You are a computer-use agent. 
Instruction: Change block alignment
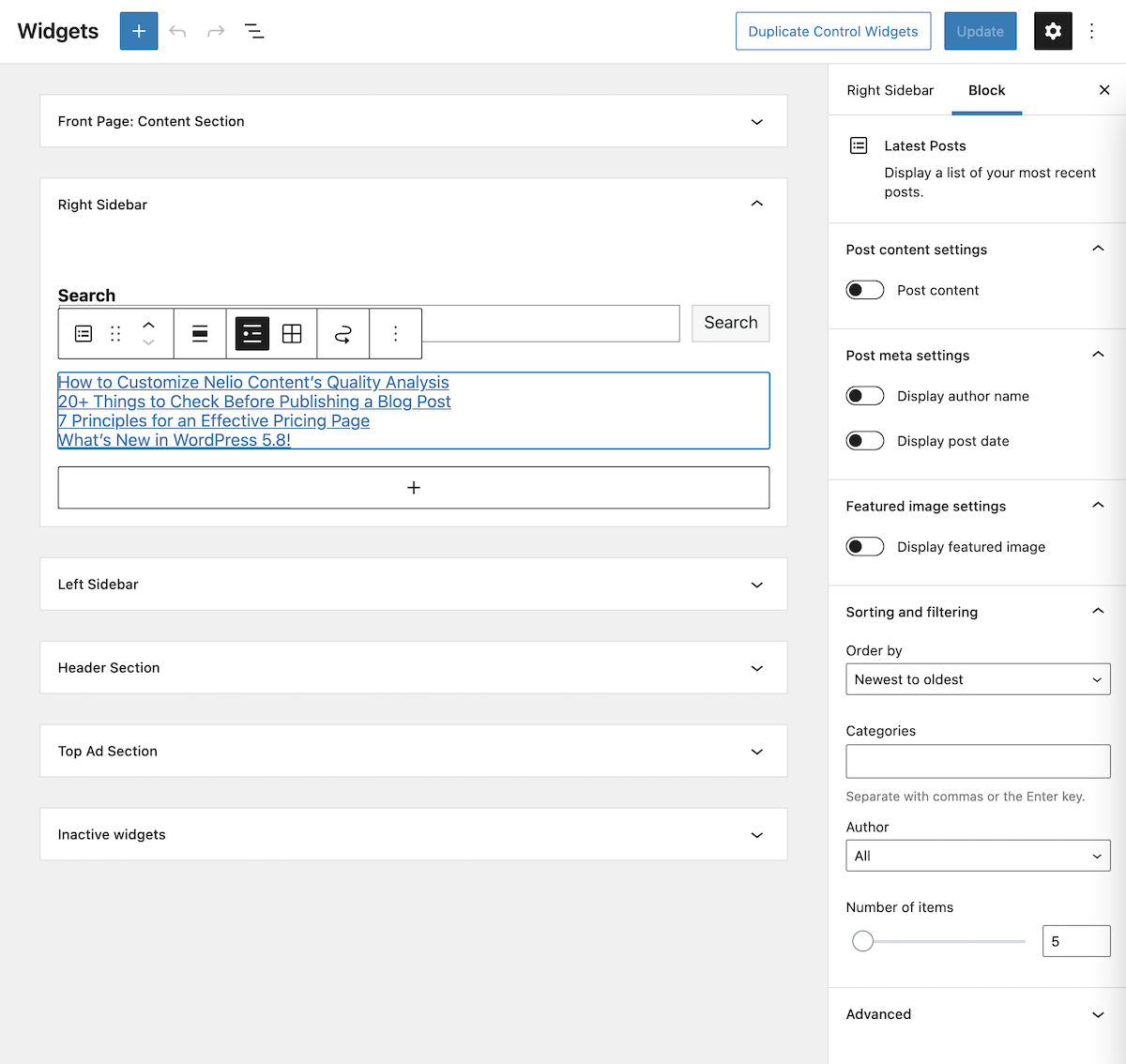[x=200, y=333]
